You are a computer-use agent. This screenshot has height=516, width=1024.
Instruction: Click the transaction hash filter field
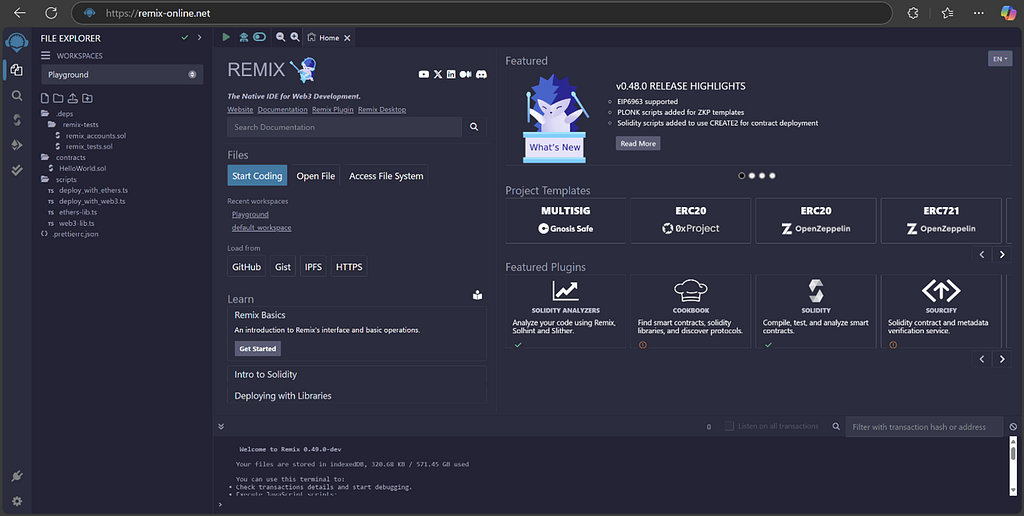pyautogui.click(x=924, y=427)
